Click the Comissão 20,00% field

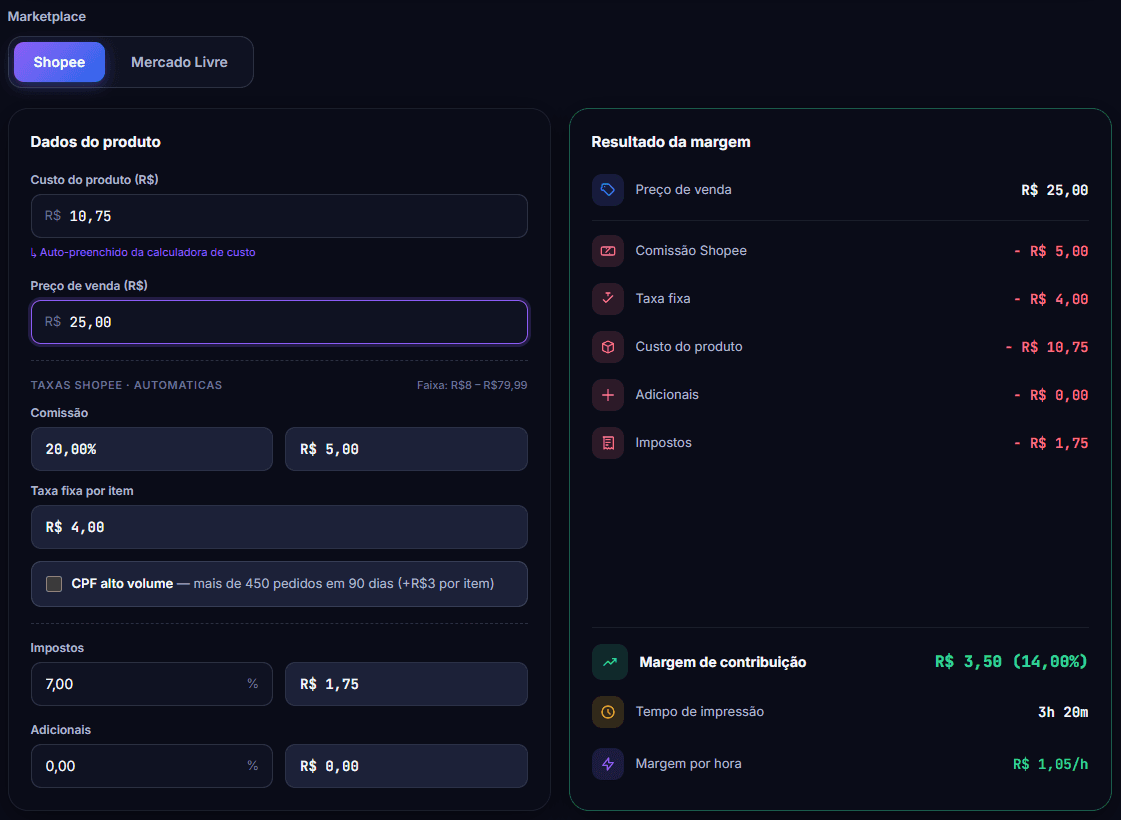pos(152,449)
